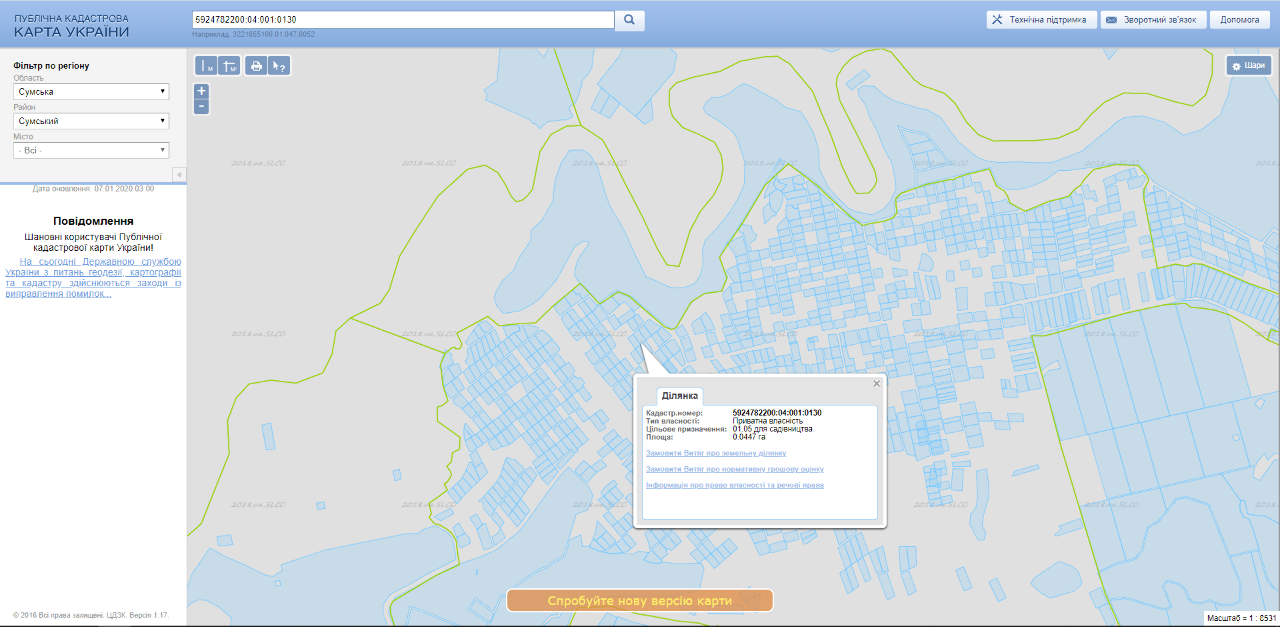Screen dimensions: 1280x627
Task: Close the parcel info popup
Action: click(x=876, y=383)
